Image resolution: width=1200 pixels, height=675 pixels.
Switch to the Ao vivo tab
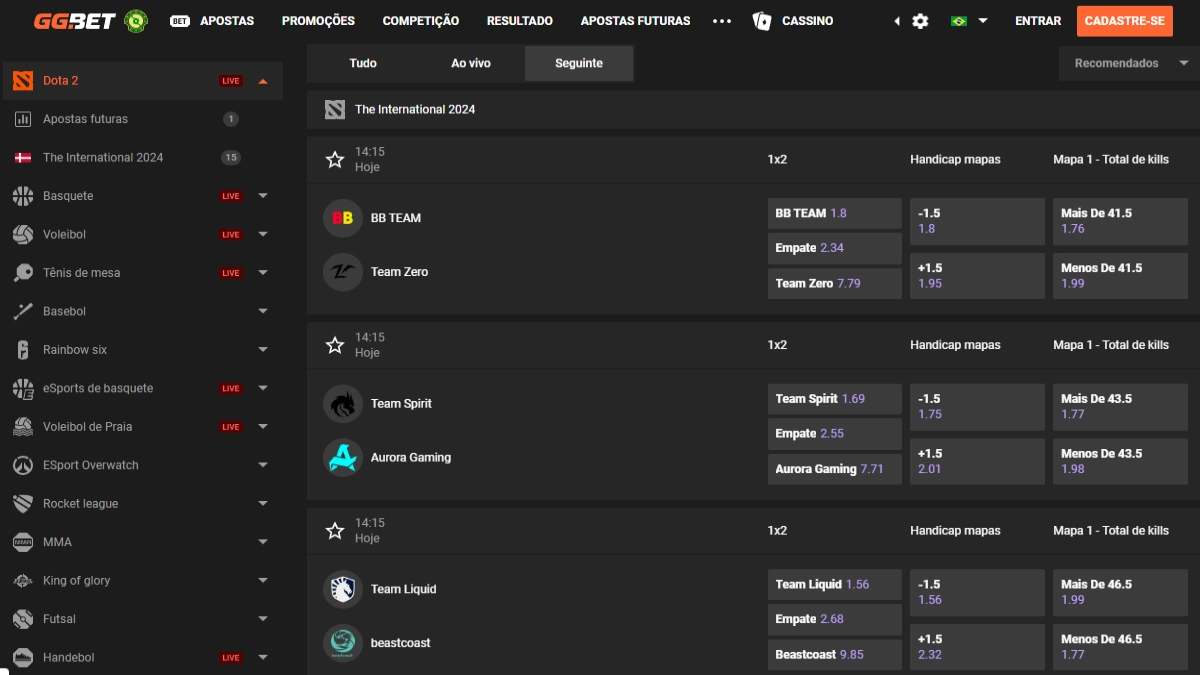click(471, 63)
